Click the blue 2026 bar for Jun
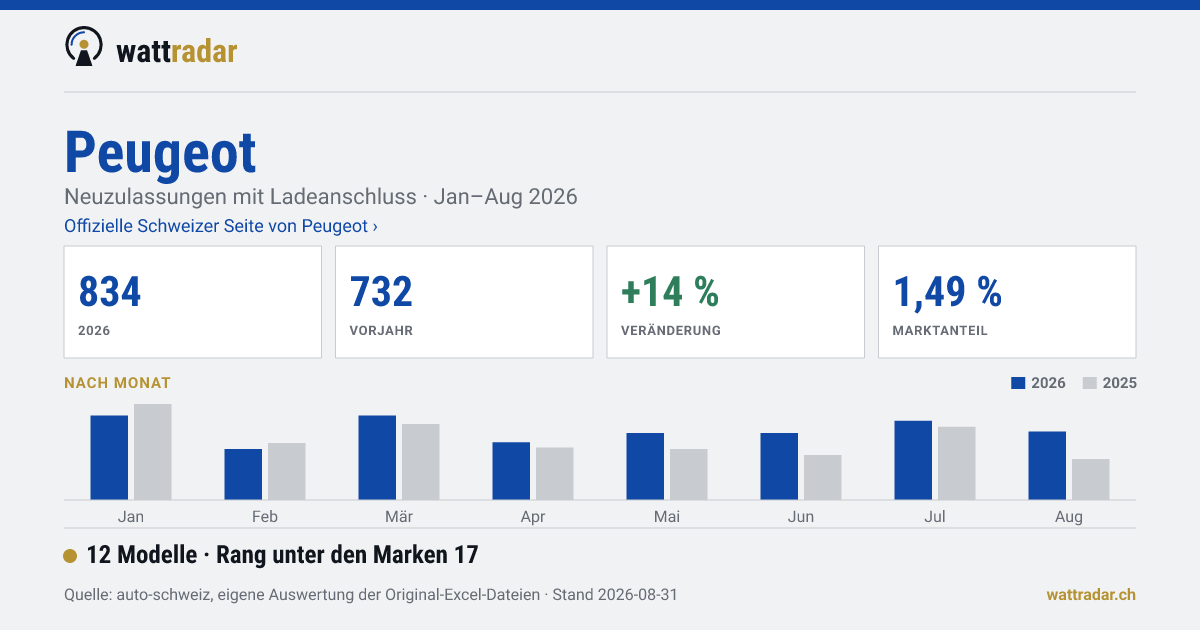This screenshot has height=630, width=1200. point(779,466)
